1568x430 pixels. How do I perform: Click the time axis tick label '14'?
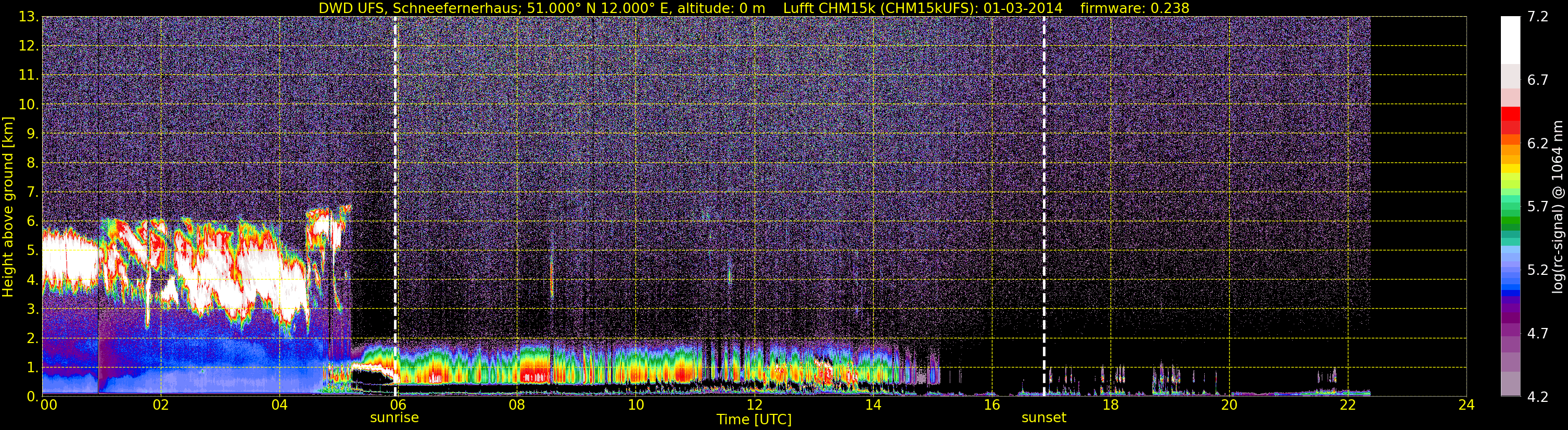coord(873,406)
